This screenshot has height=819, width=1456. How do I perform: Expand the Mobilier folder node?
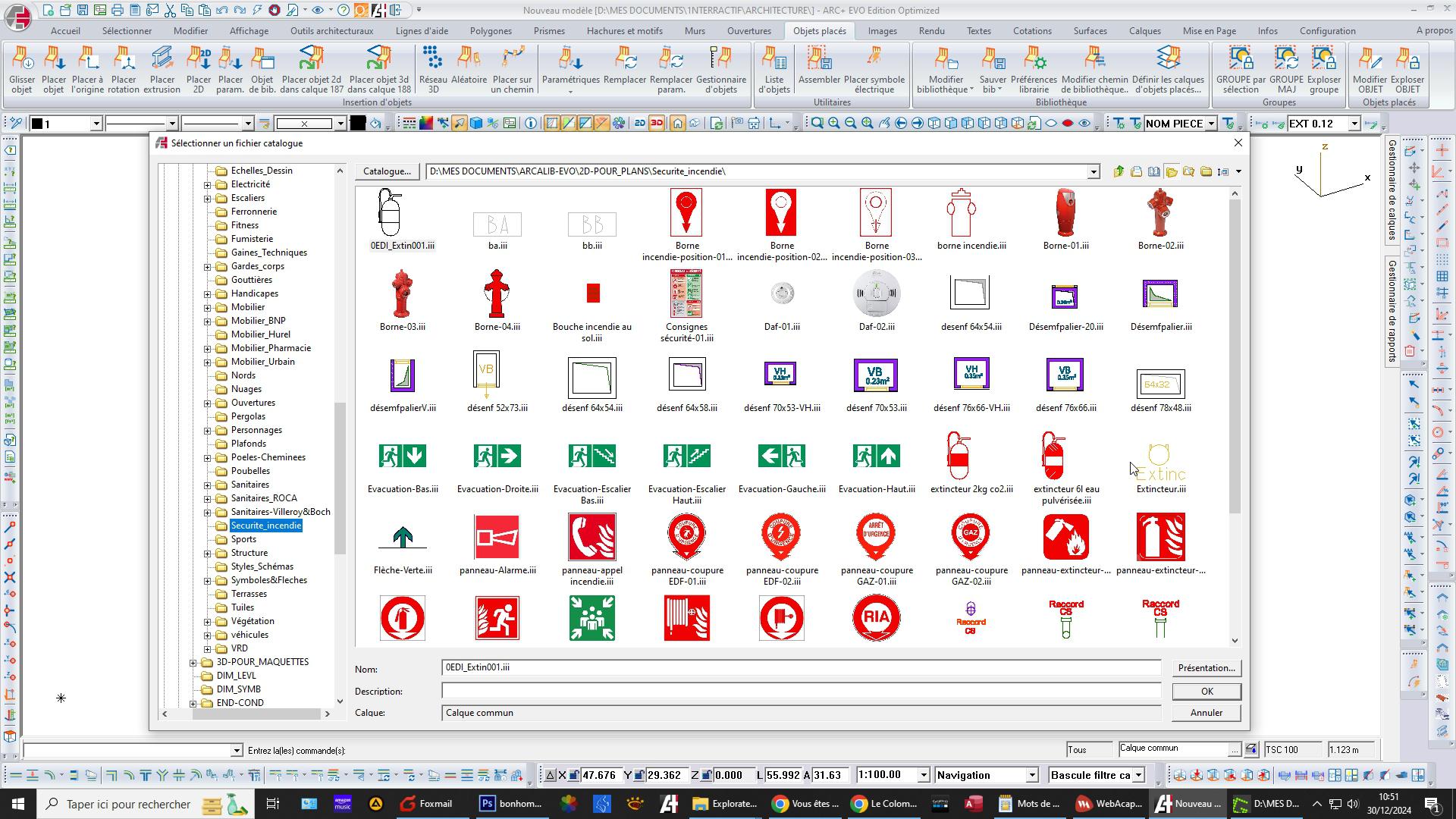[x=208, y=307]
